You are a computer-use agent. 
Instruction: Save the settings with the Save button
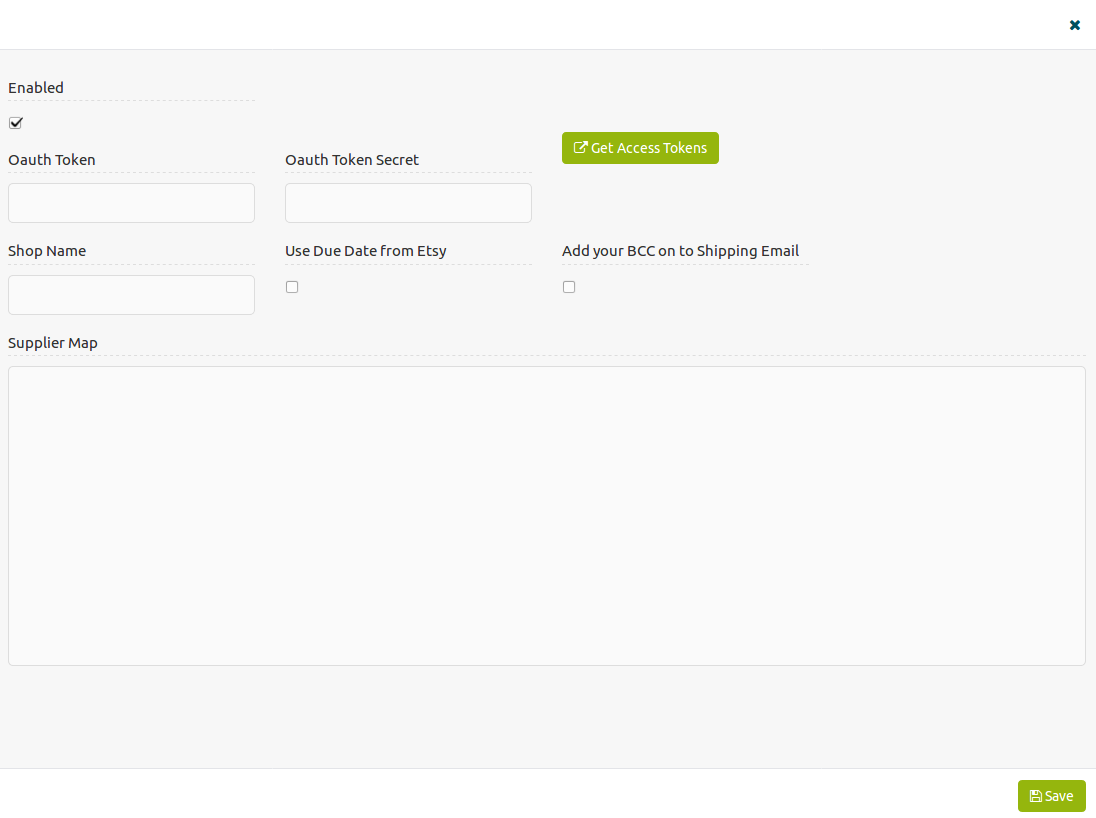[1051, 796]
